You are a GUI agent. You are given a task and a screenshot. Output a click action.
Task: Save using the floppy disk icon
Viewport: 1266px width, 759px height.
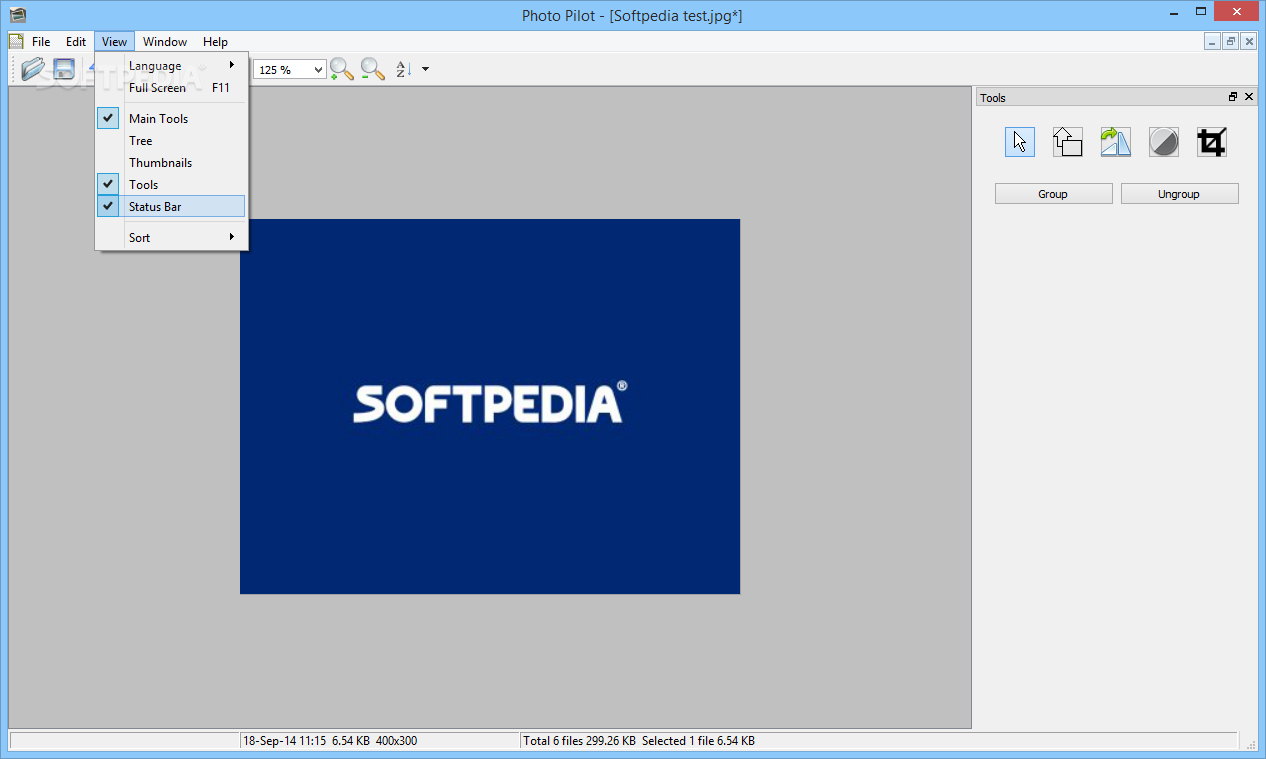click(x=64, y=69)
